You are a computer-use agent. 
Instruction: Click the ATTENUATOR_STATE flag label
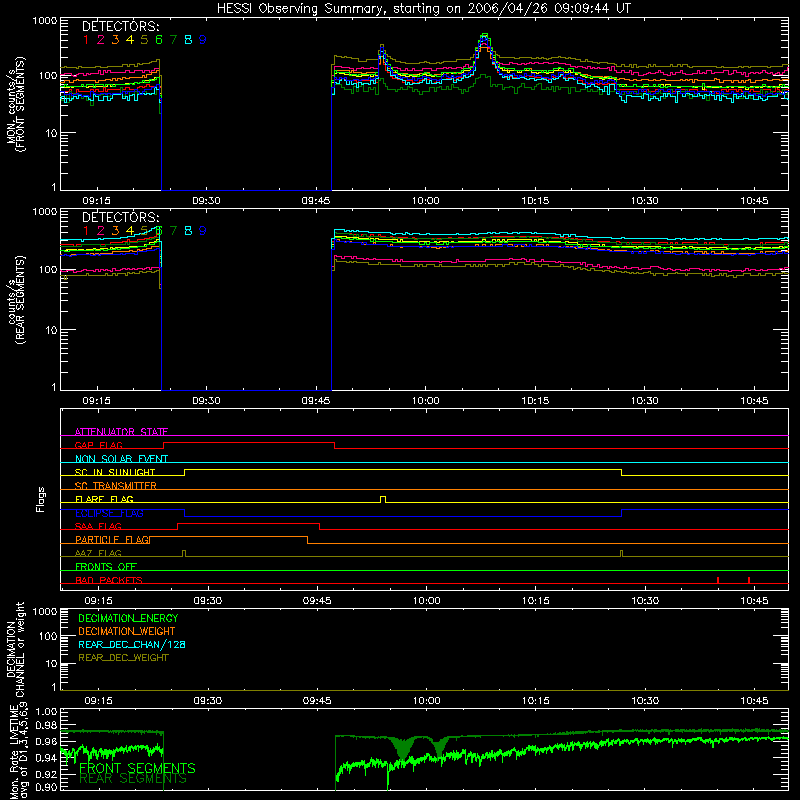pos(121,432)
